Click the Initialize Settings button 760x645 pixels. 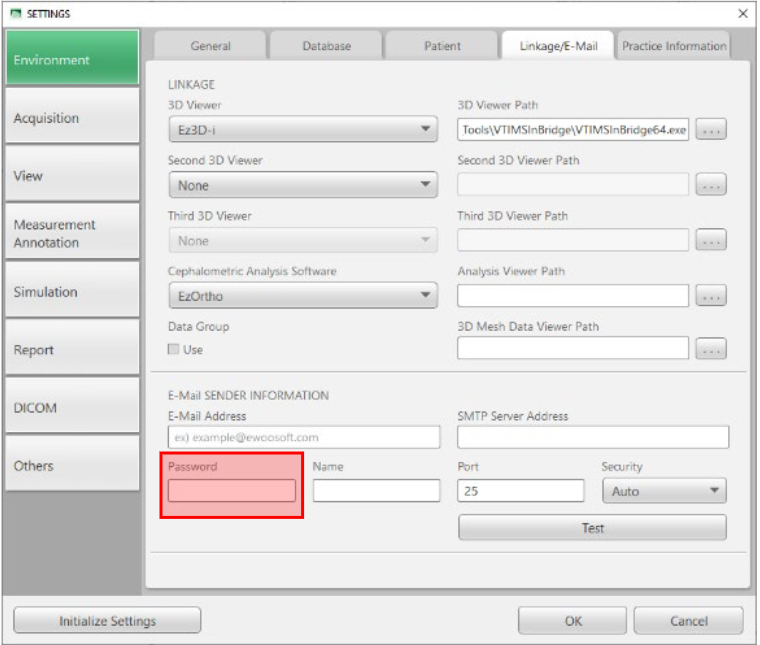(x=107, y=621)
